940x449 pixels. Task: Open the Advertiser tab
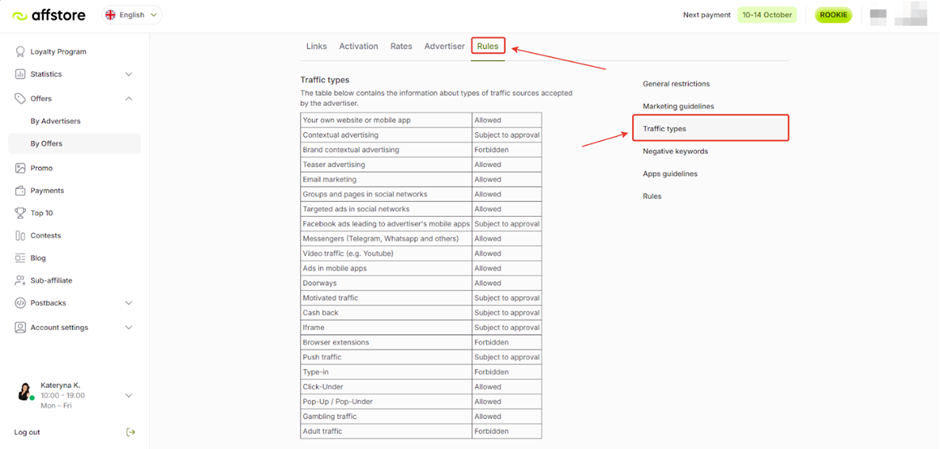point(444,46)
